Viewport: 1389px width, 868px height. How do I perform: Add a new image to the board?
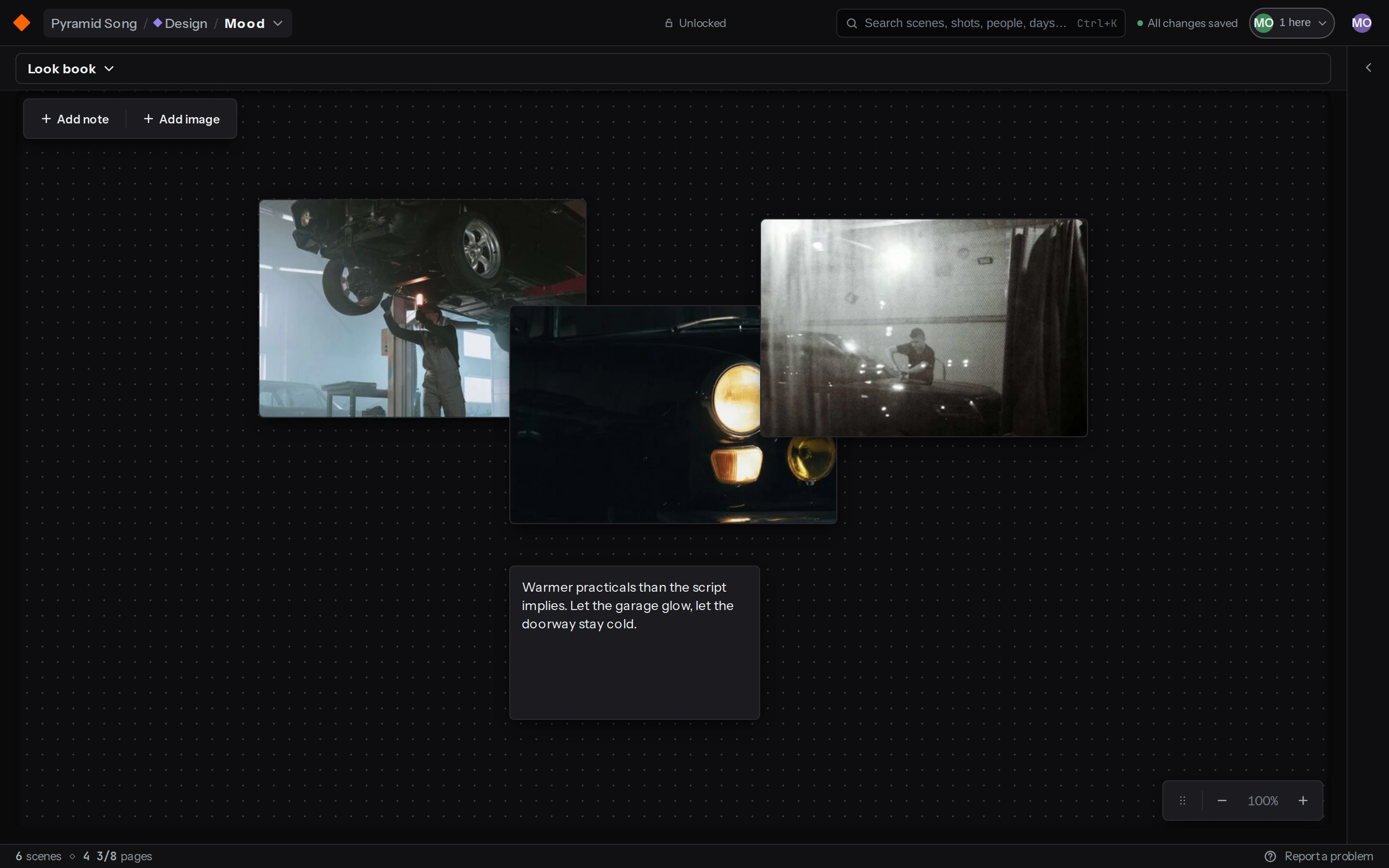[x=181, y=119]
